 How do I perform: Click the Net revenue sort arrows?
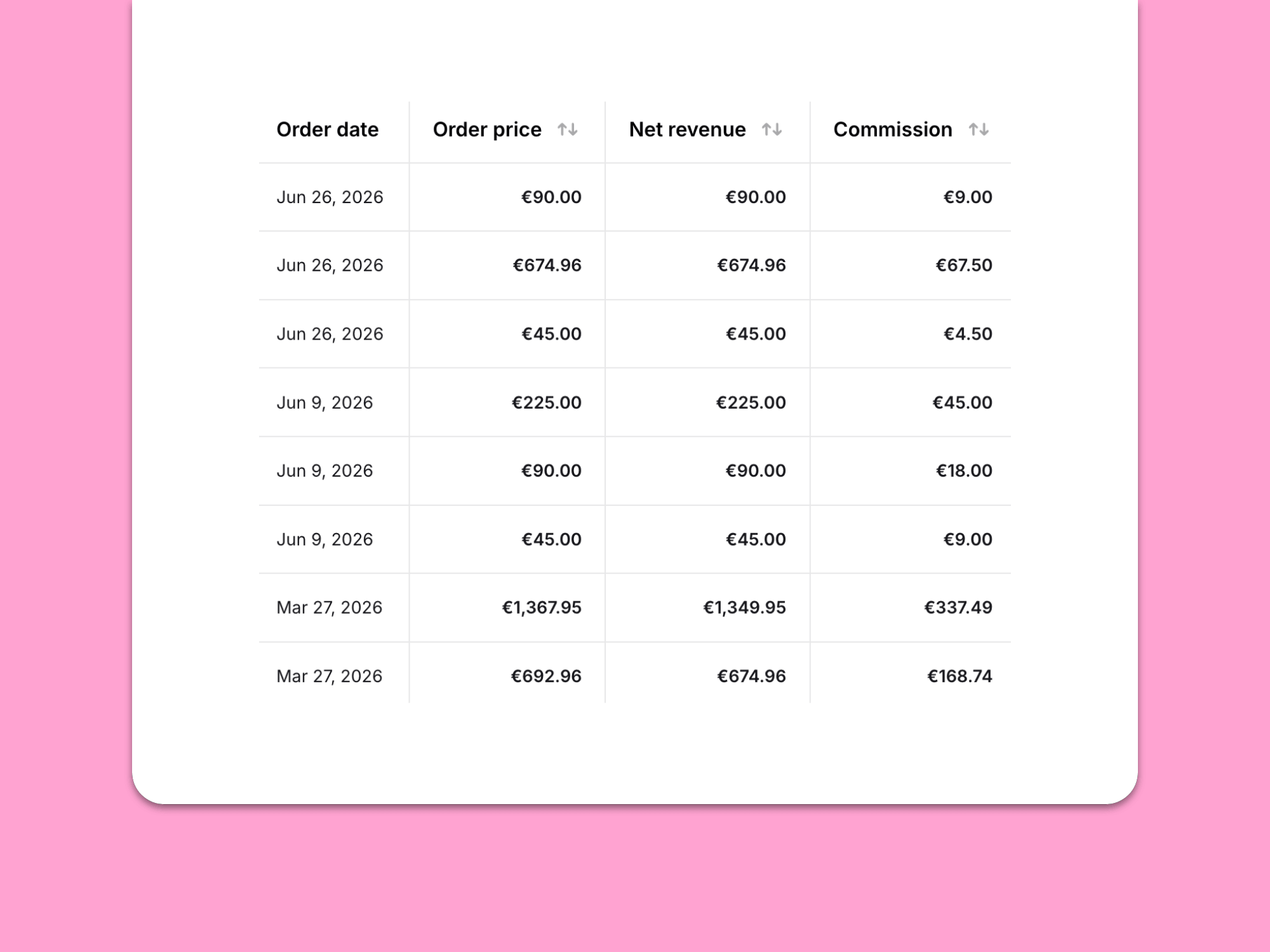pos(772,129)
